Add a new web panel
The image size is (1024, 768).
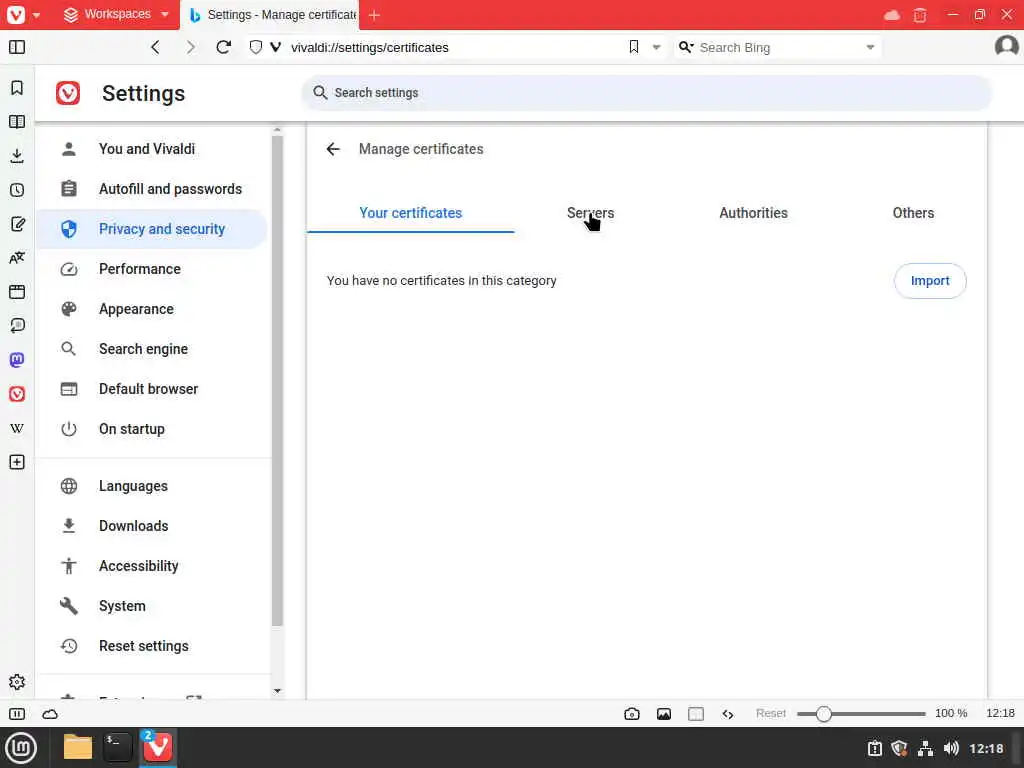[17, 462]
